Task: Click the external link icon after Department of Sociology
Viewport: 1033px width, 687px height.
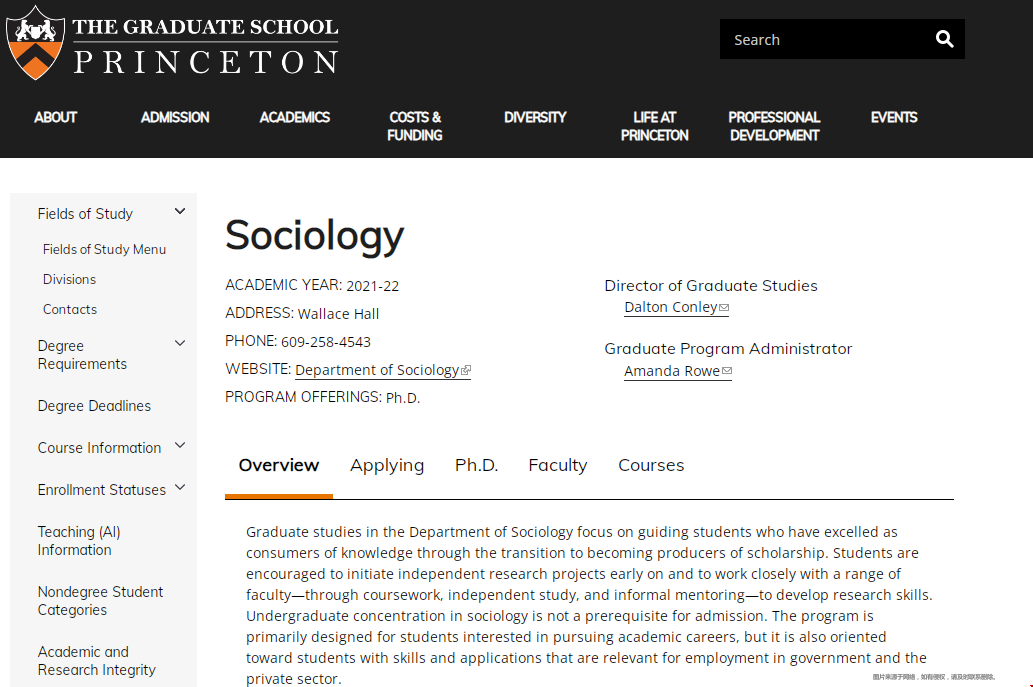Action: [466, 370]
